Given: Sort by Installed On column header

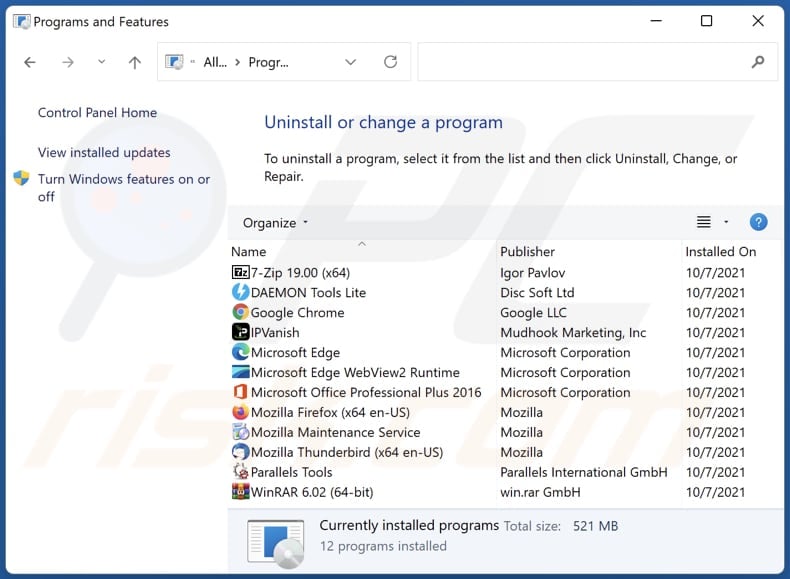Looking at the screenshot, I should [720, 252].
